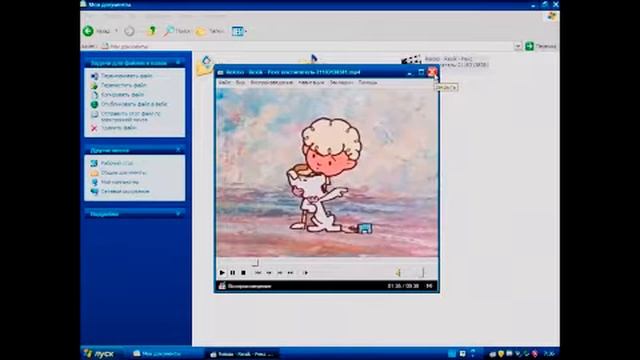Open Desktop (Рабочий стол) link
Screen dimensions: 640x360
(x=117, y=163)
